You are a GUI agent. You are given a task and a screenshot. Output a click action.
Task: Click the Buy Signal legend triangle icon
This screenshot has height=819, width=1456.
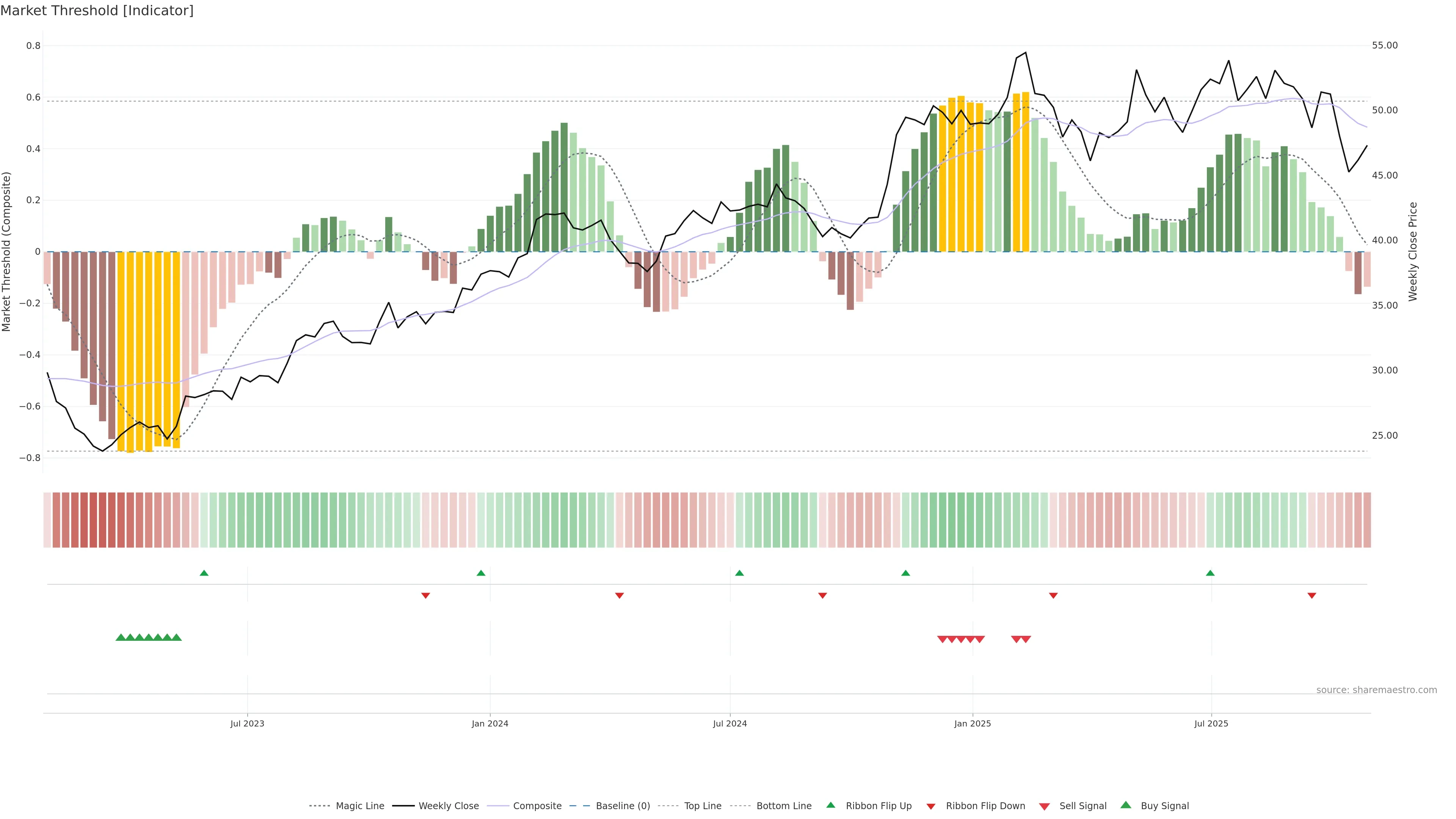click(1126, 805)
